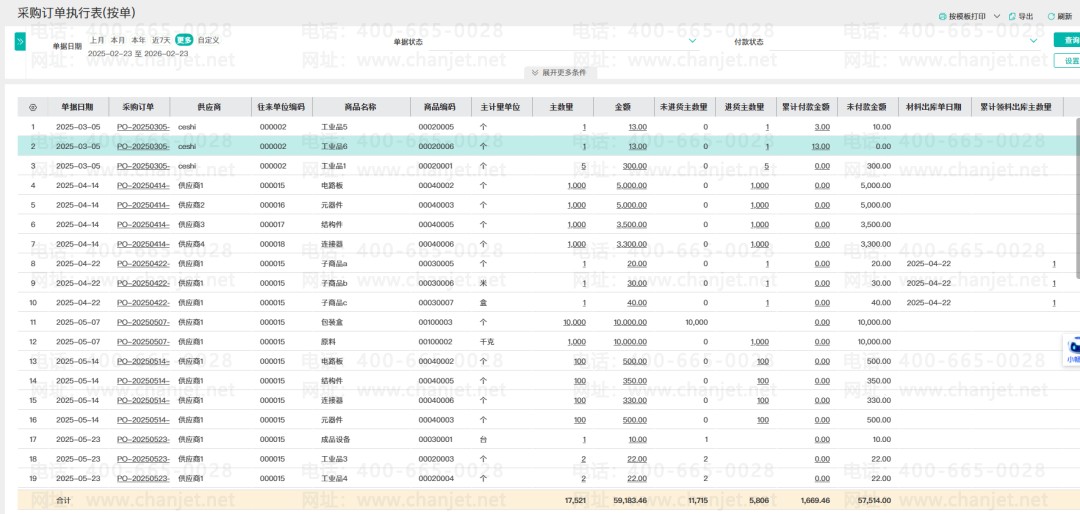
Task: Click amount 3,300.00 link in 连接器 row 7
Action: [631, 244]
